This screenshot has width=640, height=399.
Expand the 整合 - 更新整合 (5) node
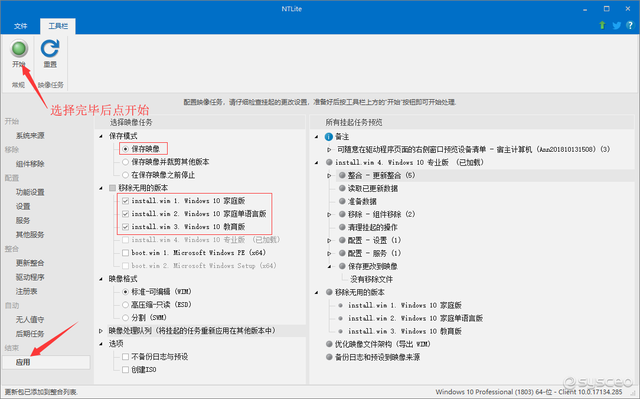(329, 175)
